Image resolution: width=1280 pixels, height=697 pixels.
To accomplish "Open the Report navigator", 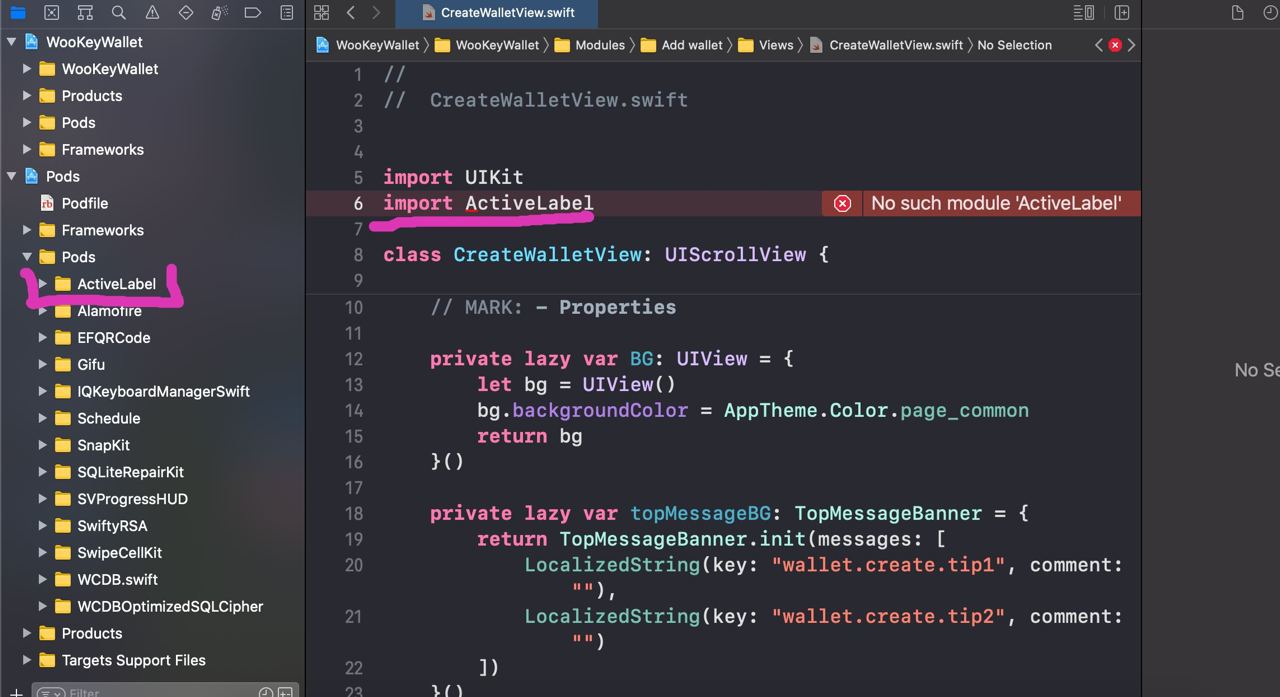I will (x=287, y=13).
